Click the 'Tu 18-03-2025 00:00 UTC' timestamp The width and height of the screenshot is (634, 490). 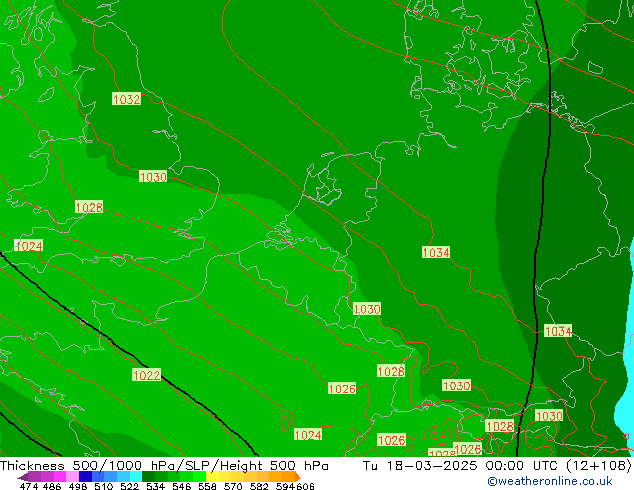tap(462, 466)
